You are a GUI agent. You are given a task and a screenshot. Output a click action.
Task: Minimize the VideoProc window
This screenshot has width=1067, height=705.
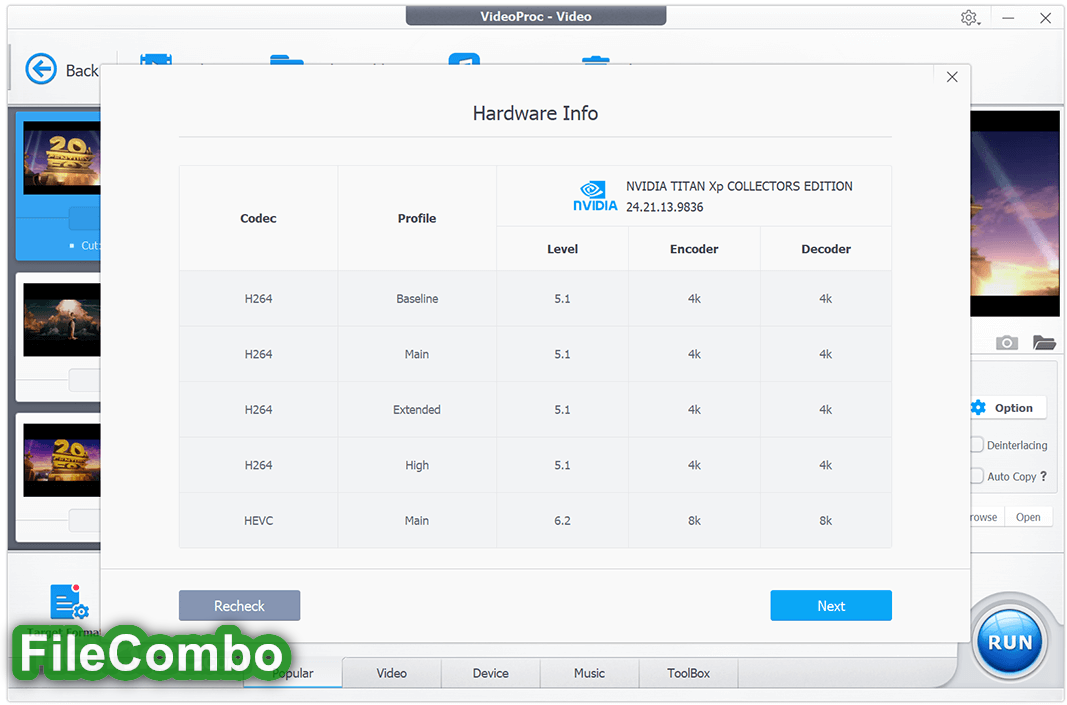(1008, 18)
